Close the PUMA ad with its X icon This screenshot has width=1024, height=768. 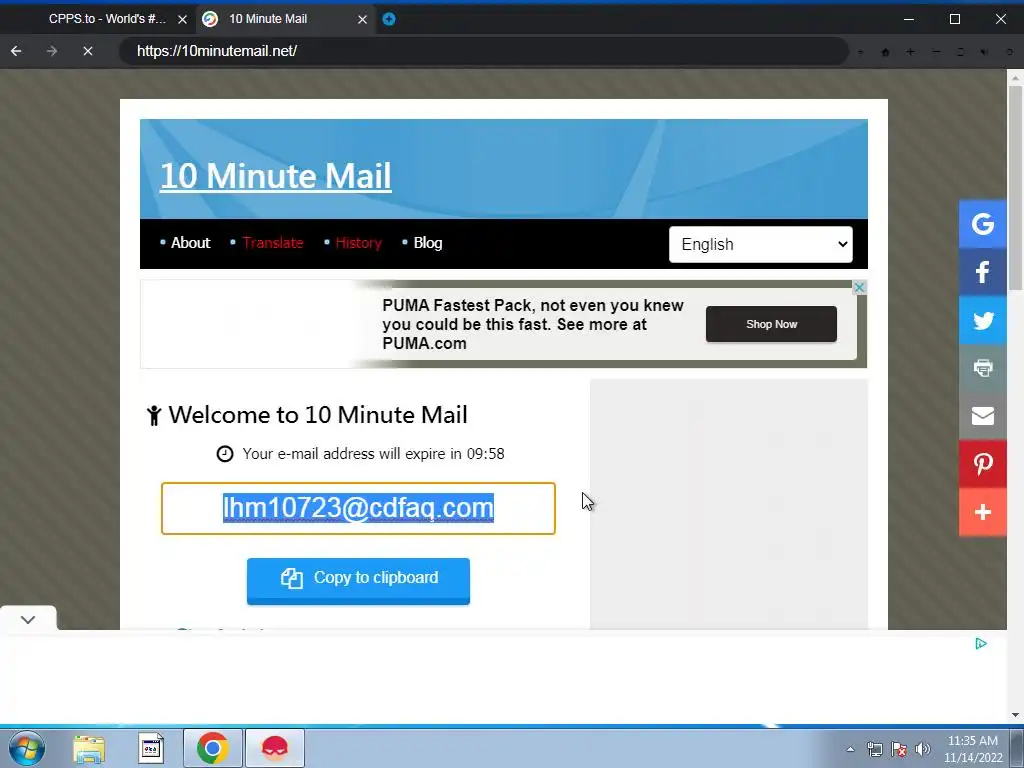860,287
